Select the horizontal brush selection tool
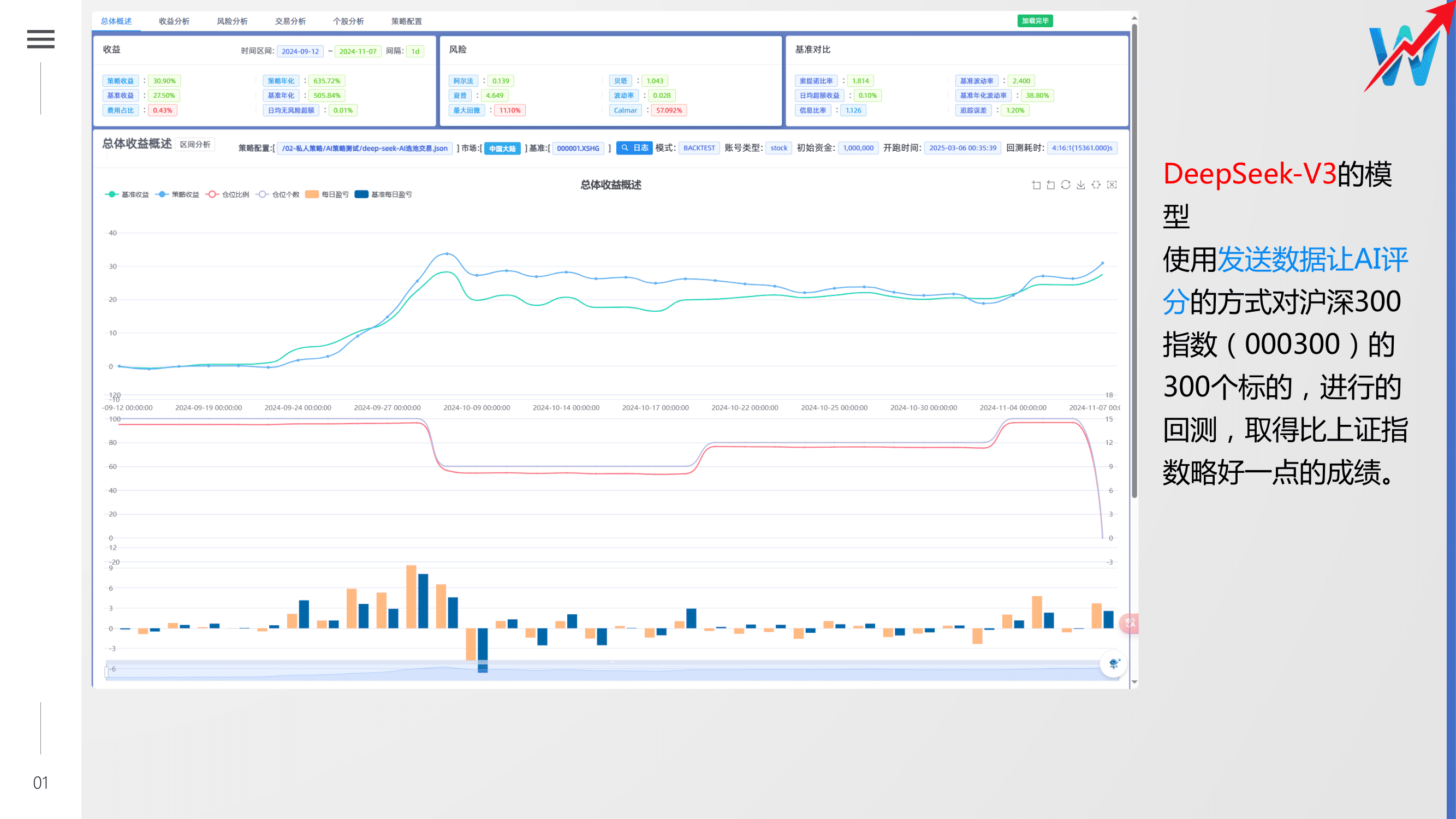 tap(1096, 185)
